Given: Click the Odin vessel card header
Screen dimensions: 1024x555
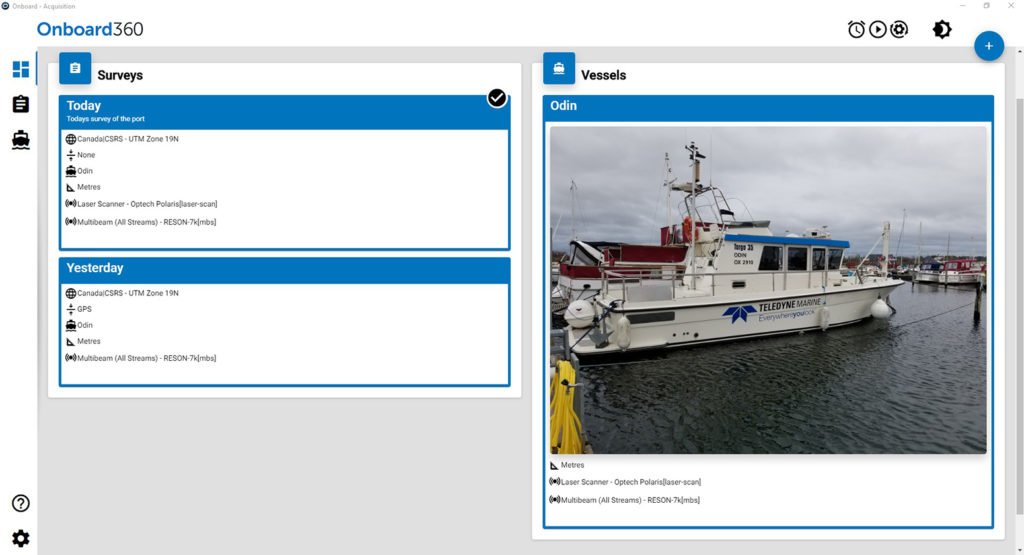Looking at the screenshot, I should 768,106.
